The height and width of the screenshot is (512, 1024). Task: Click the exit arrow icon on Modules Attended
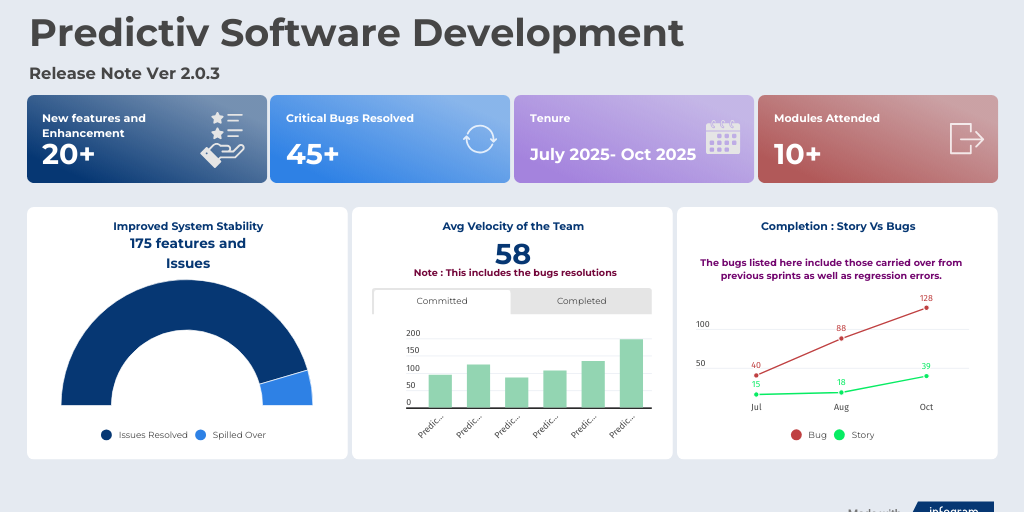(967, 138)
